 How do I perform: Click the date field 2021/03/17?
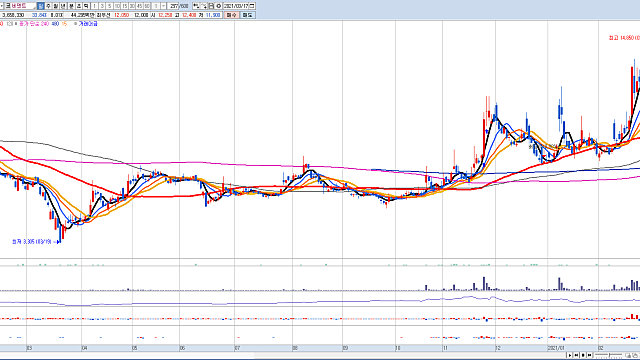236,6
